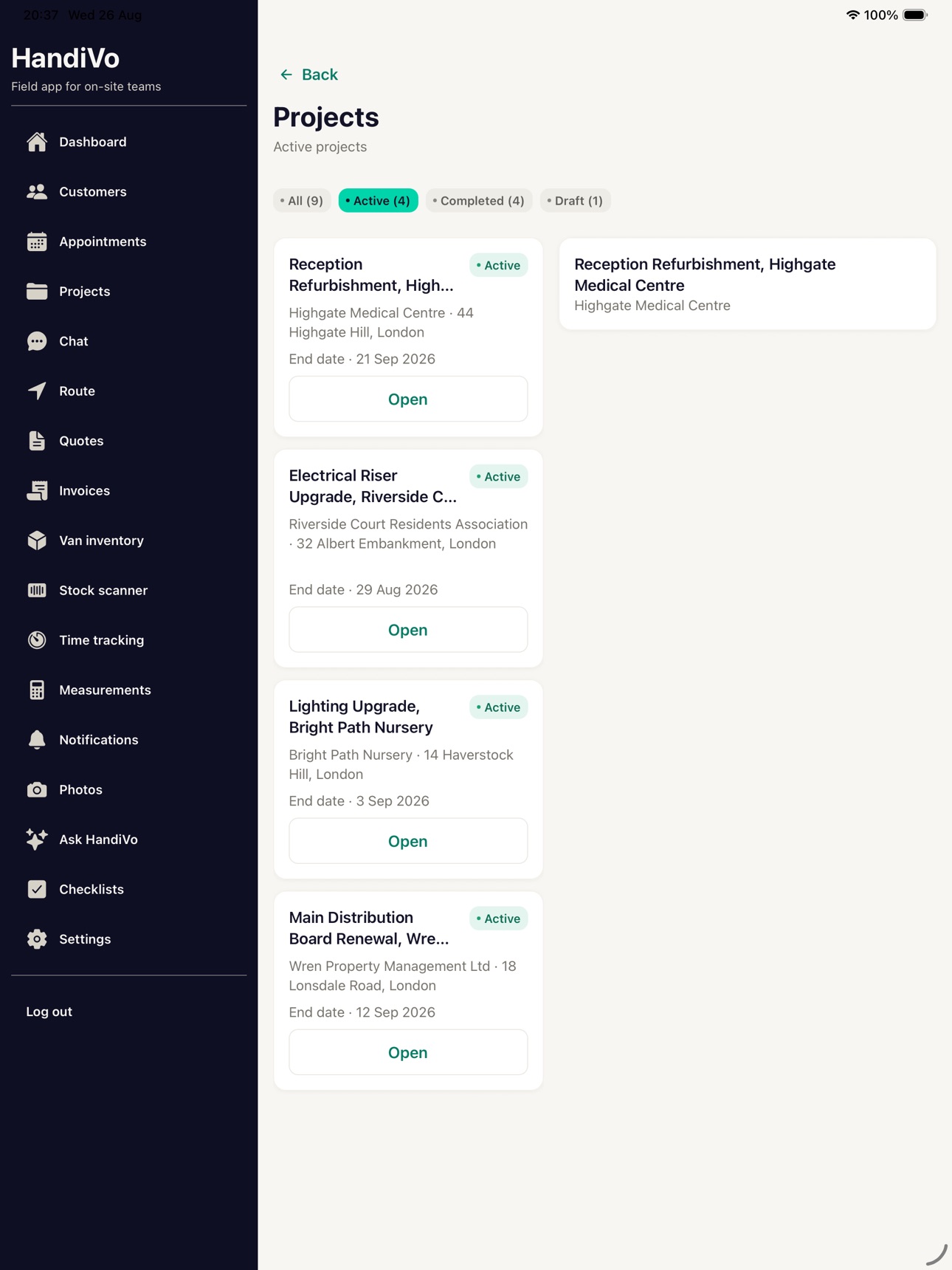Click the Active badge on Lighting Upgrade card
Screen dimensions: 952x1270
498,707
